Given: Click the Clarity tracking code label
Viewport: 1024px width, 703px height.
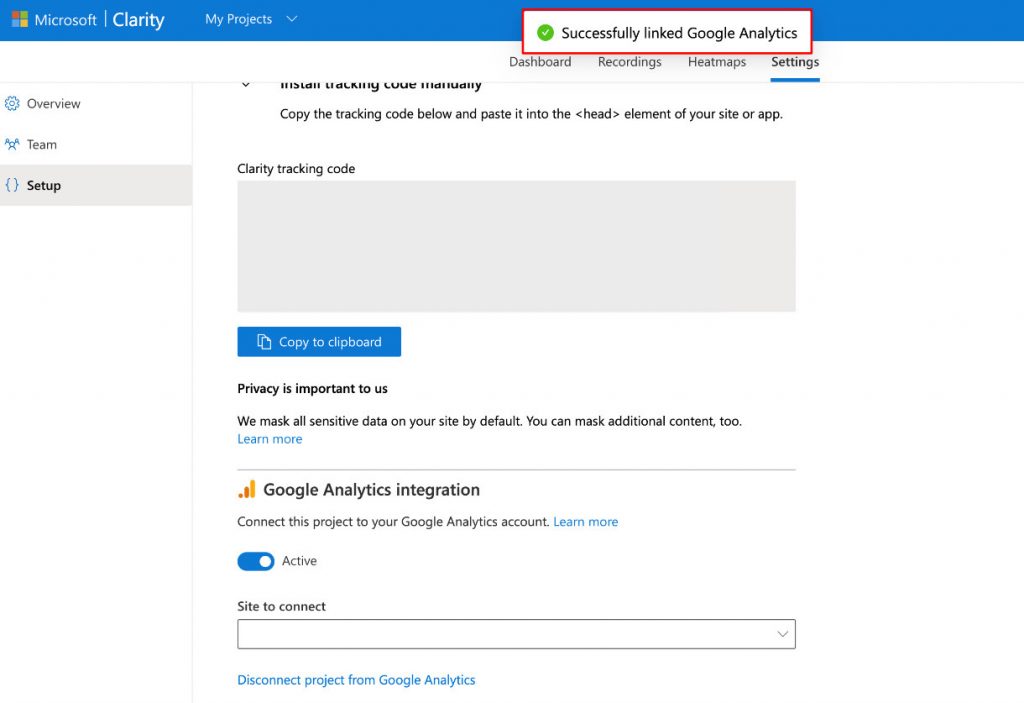Looking at the screenshot, I should tap(296, 169).
